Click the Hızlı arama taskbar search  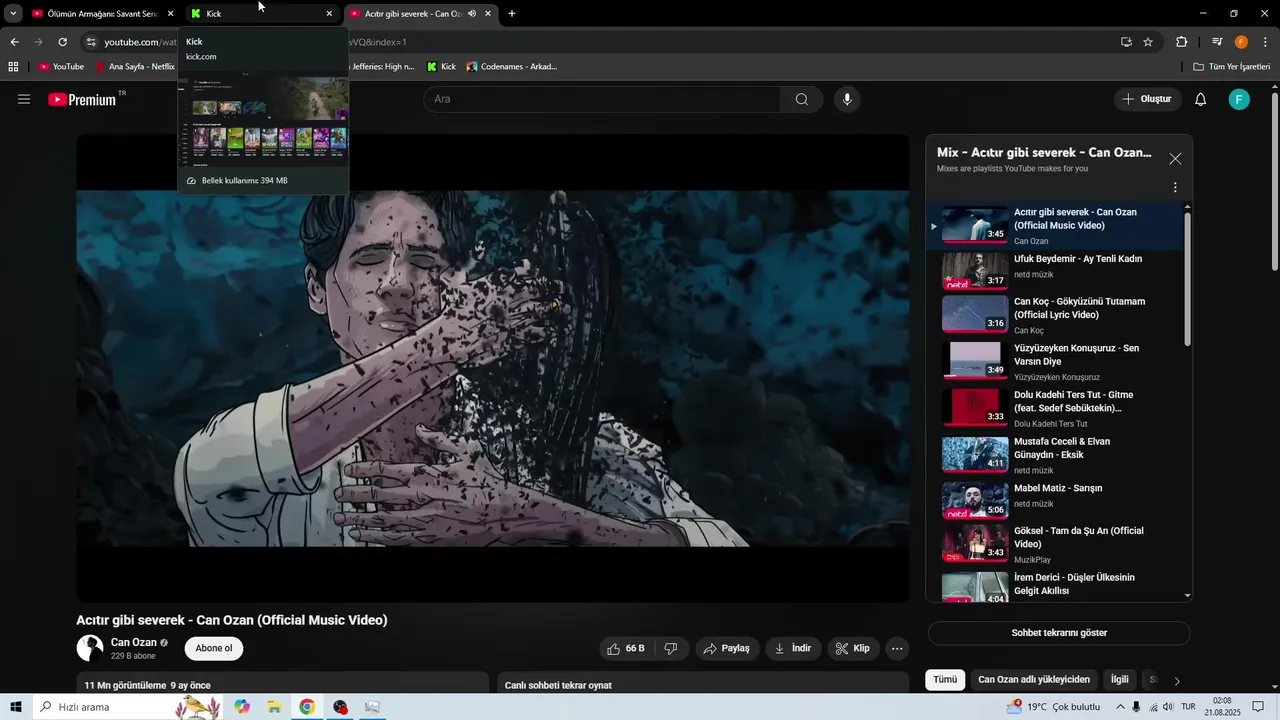pos(127,707)
